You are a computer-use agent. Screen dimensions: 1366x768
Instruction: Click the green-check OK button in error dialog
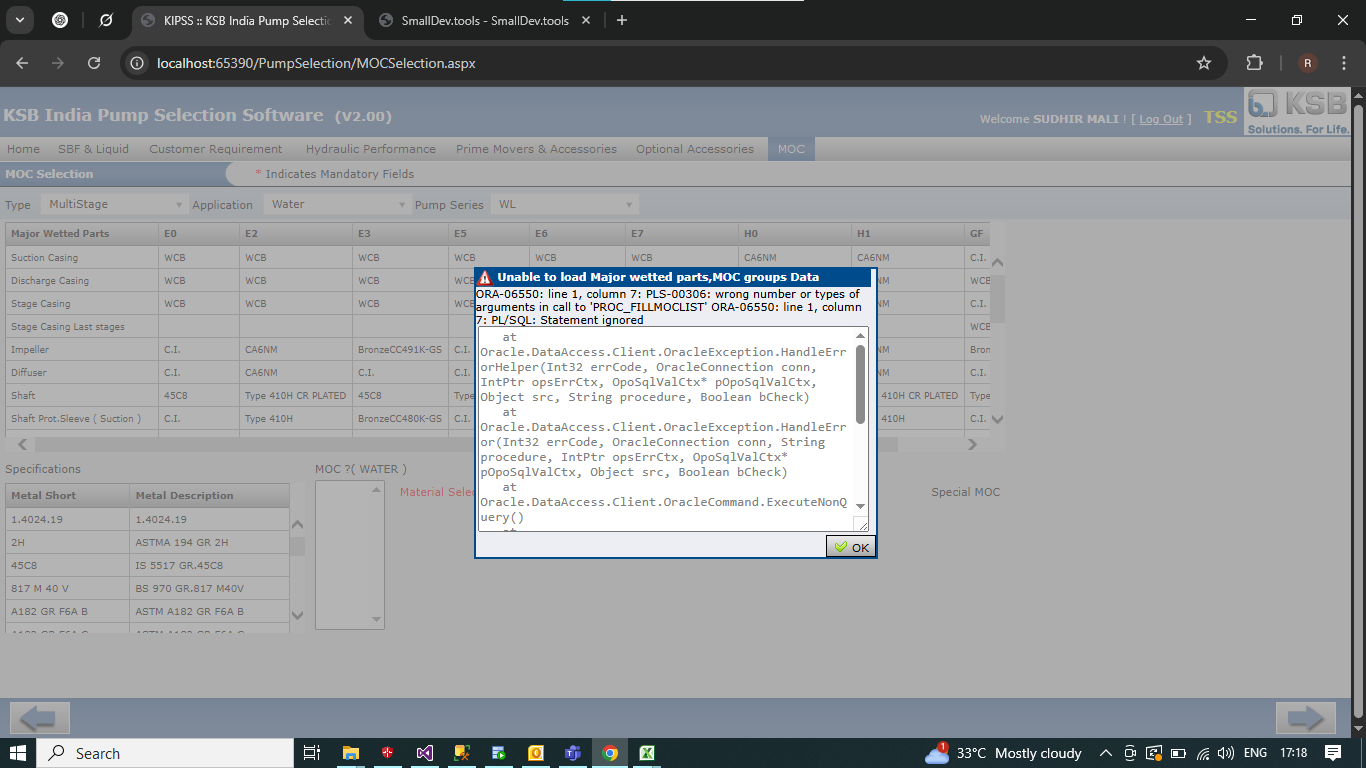point(851,547)
